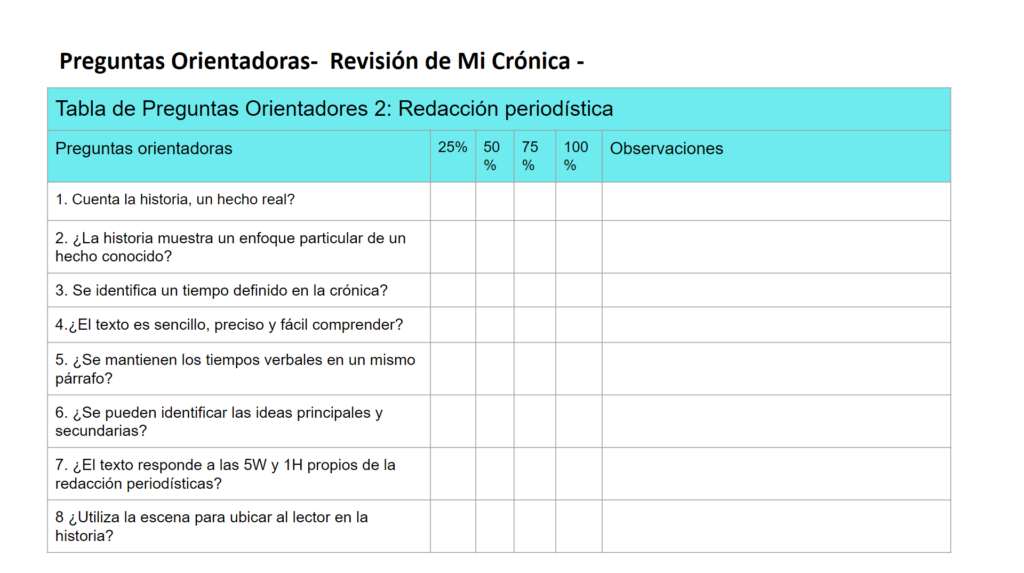Mark 50% cell for question 2 enfoque particular
Viewport: 1024px width, 573px height.
click(494, 247)
